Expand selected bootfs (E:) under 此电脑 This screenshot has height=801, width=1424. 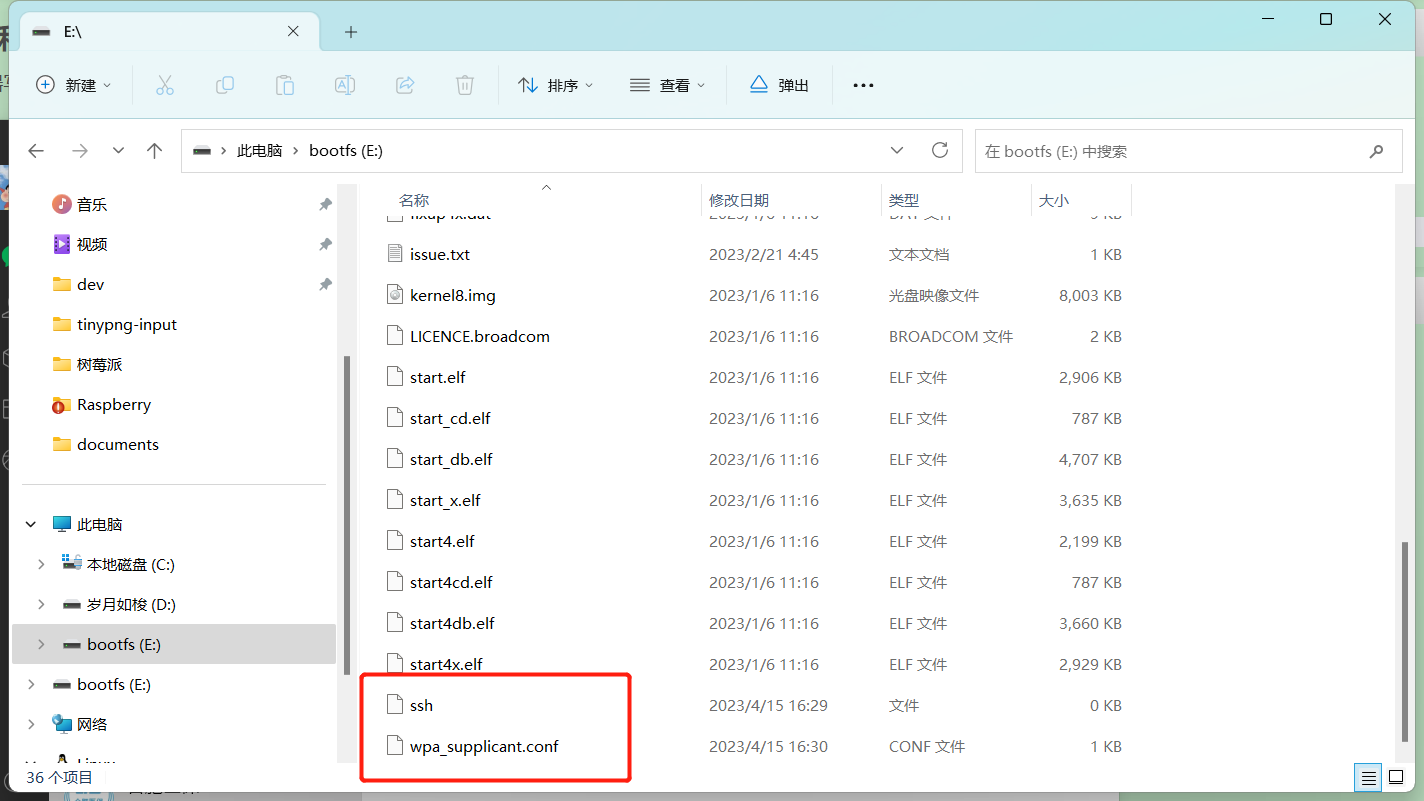click(41, 644)
